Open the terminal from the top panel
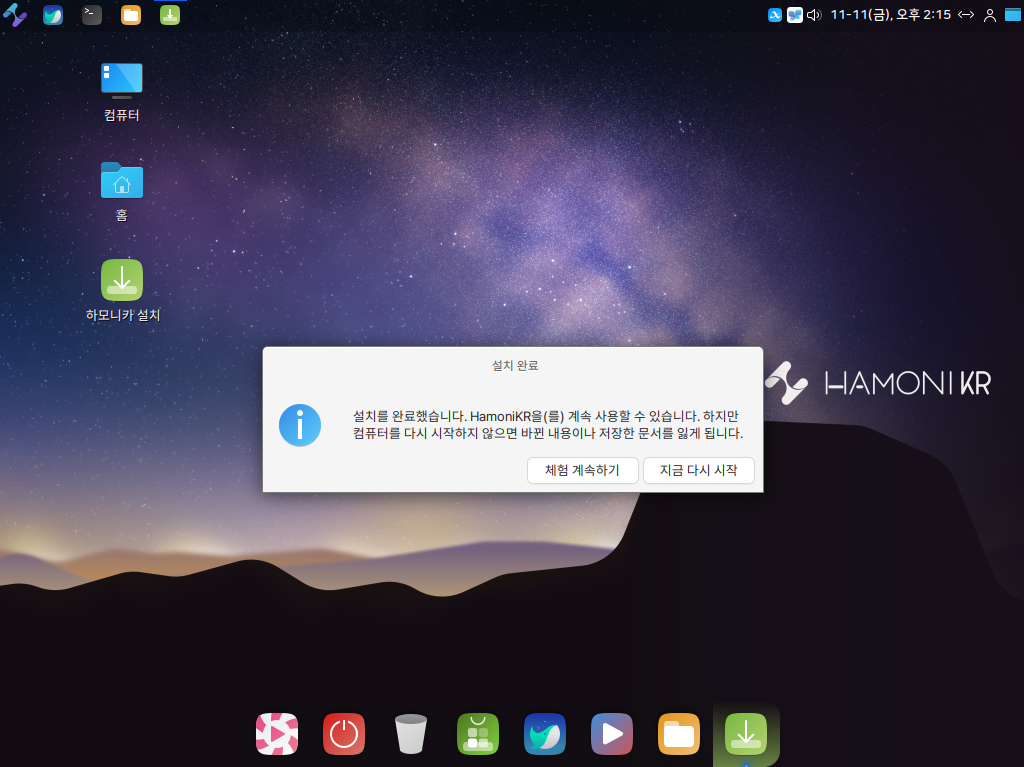This screenshot has width=1024, height=767. (x=92, y=15)
